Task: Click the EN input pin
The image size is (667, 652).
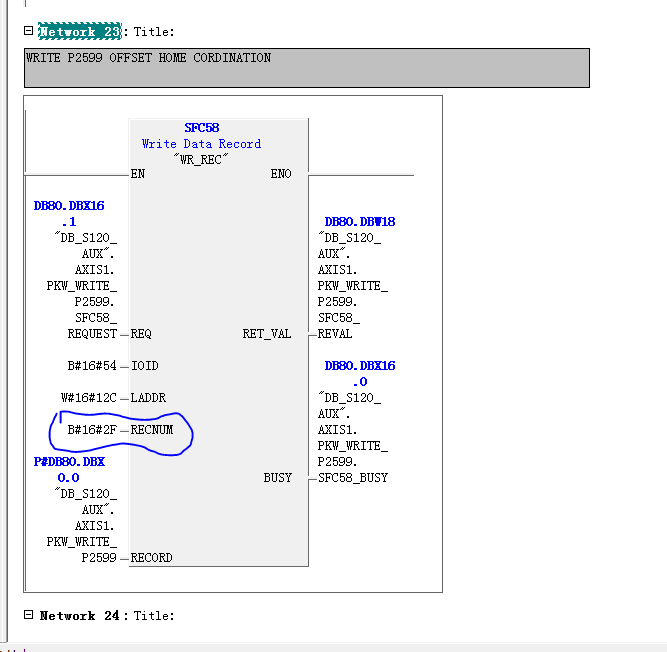Action: tap(138, 174)
